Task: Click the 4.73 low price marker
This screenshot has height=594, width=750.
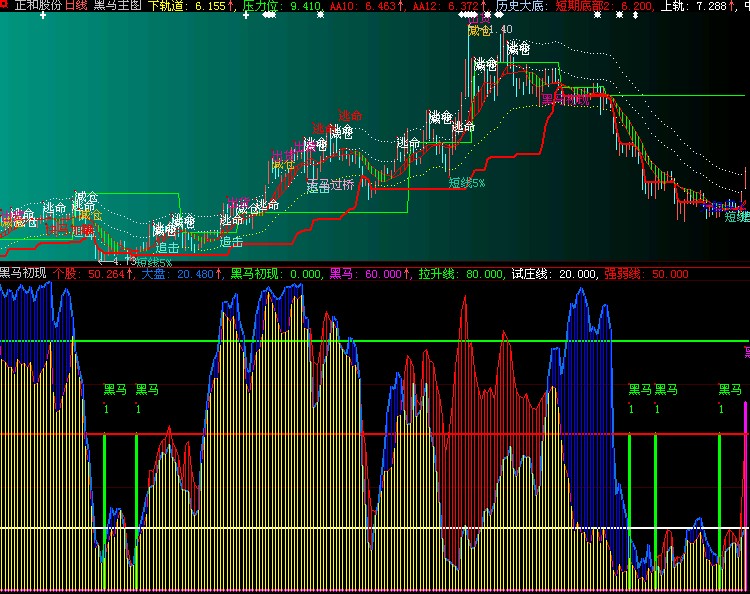Action: click(x=118, y=261)
